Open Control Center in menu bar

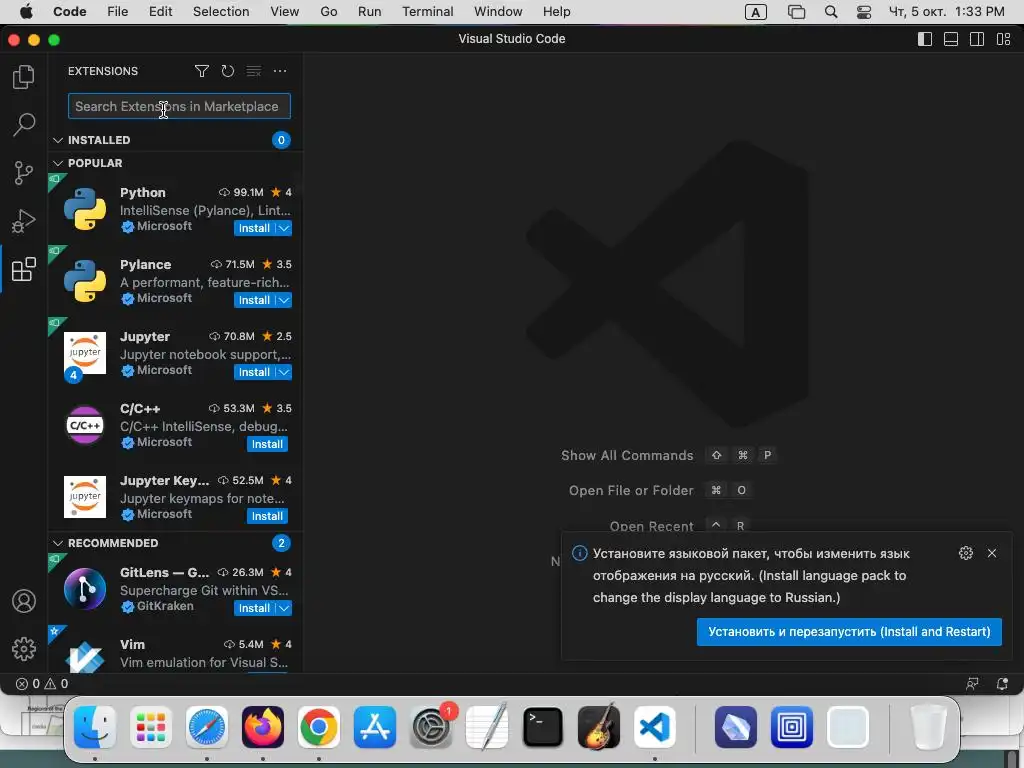[864, 12]
